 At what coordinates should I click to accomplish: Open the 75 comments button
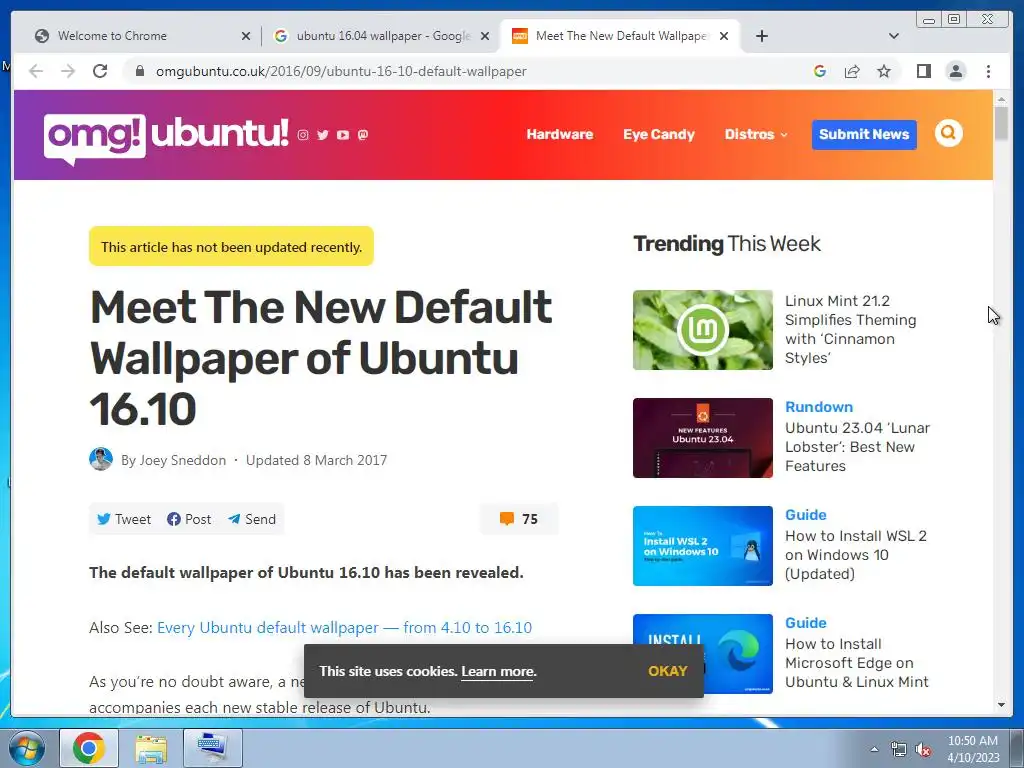point(519,519)
